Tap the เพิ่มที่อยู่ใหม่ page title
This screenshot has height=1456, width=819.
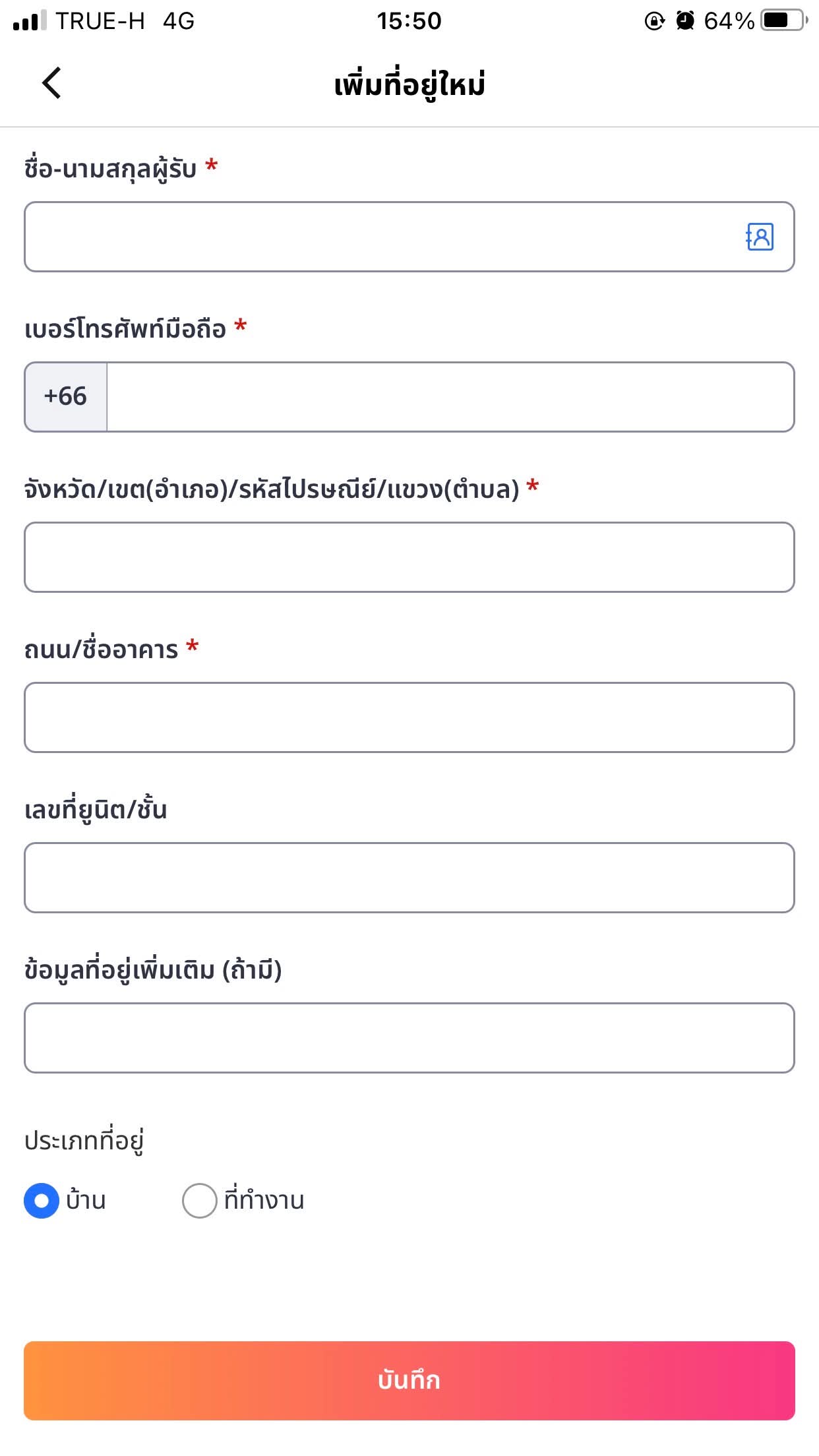(409, 84)
